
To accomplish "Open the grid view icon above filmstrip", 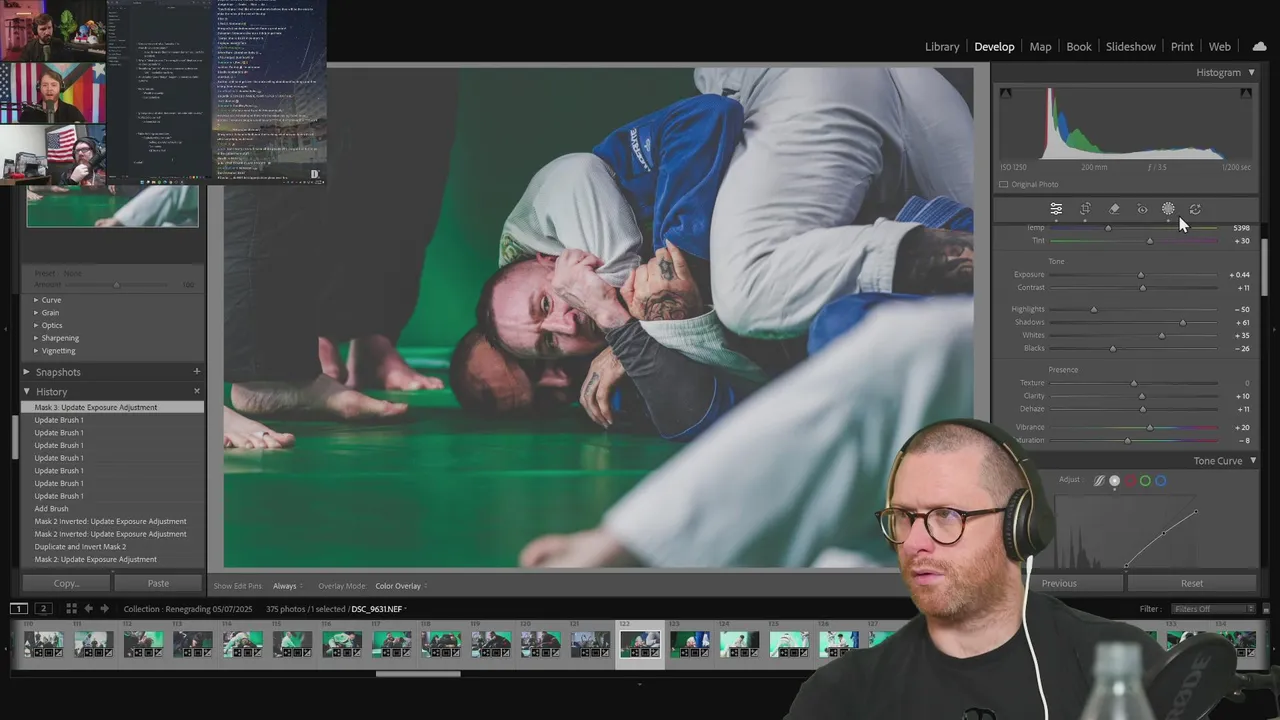I will click(x=71, y=608).
